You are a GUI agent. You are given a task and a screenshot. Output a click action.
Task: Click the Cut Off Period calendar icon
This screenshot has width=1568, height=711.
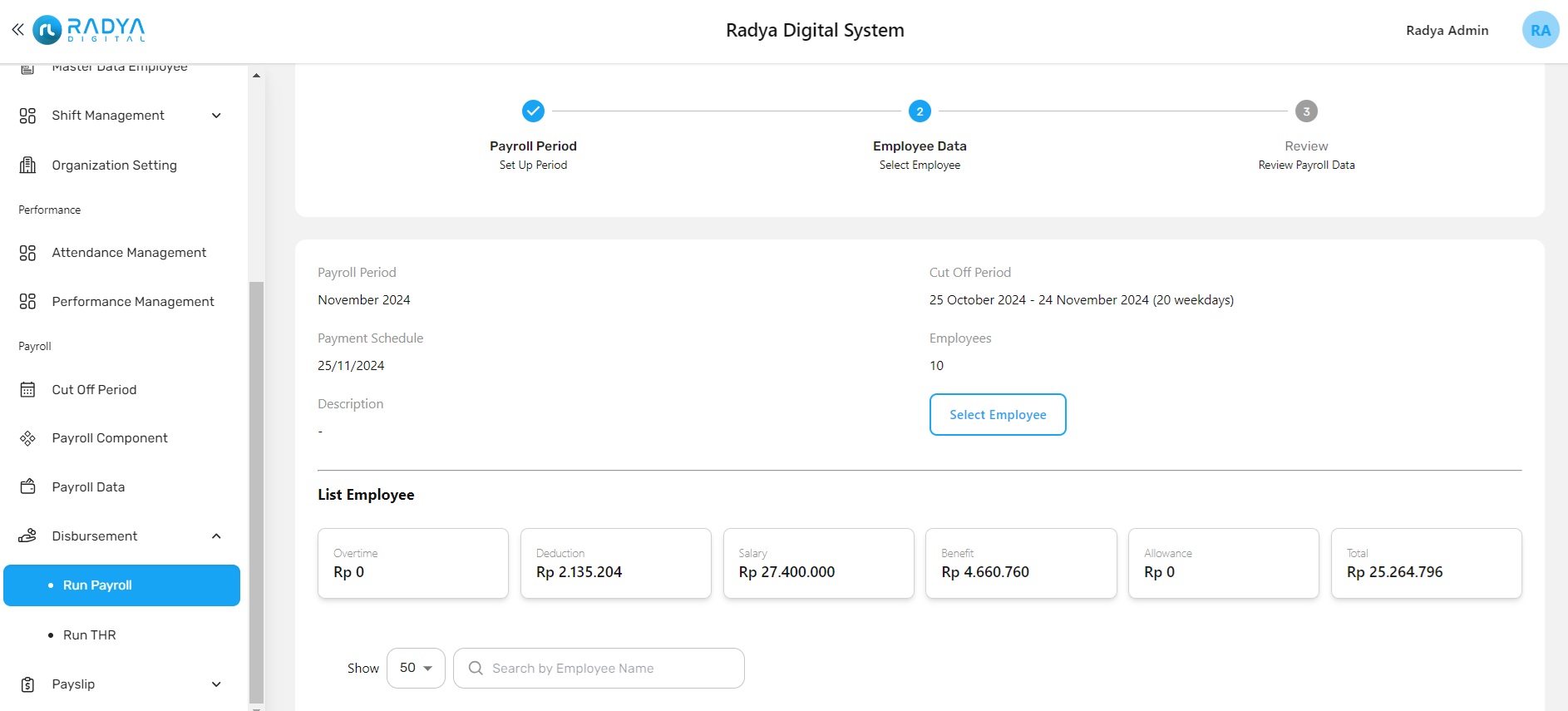tap(27, 389)
